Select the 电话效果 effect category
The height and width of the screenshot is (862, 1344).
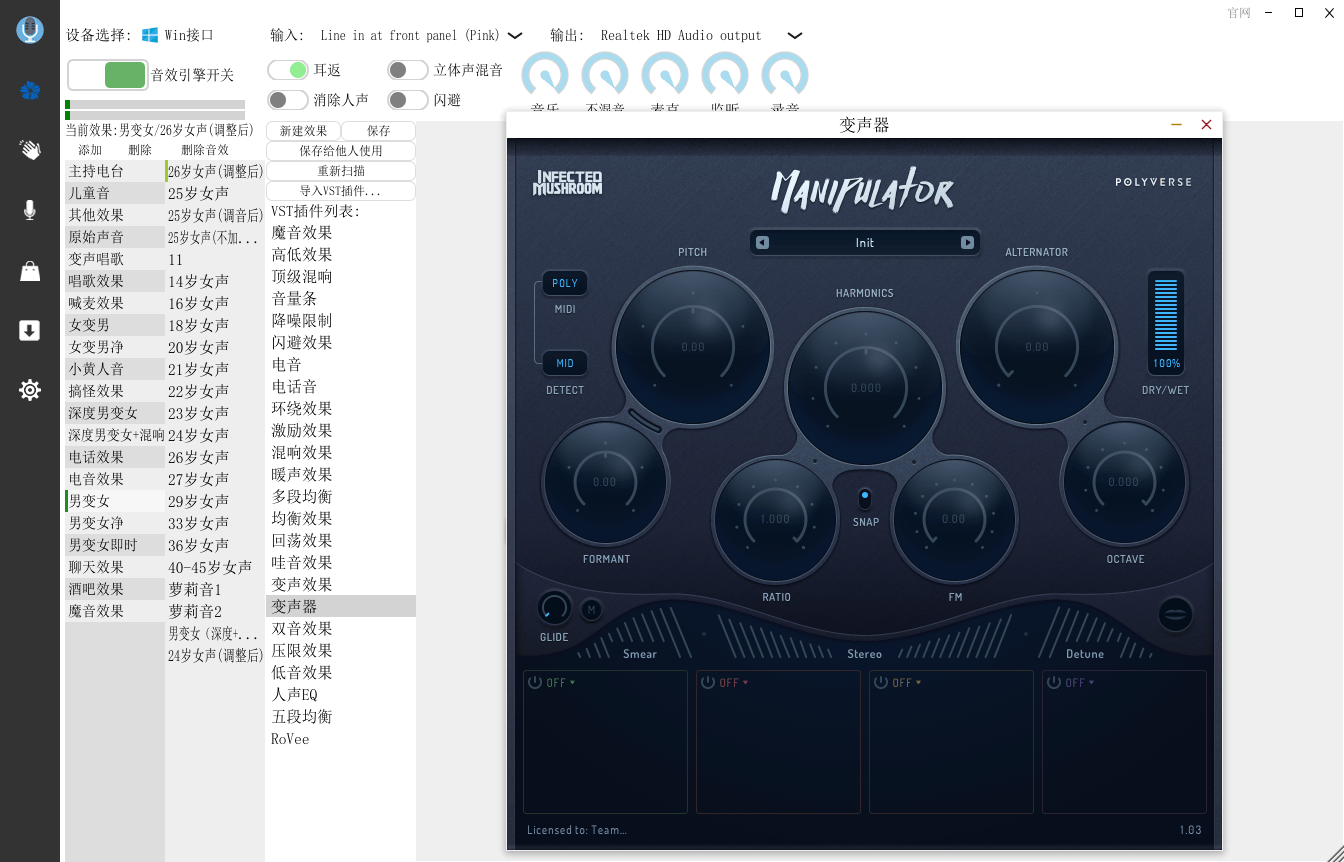pyautogui.click(x=115, y=457)
